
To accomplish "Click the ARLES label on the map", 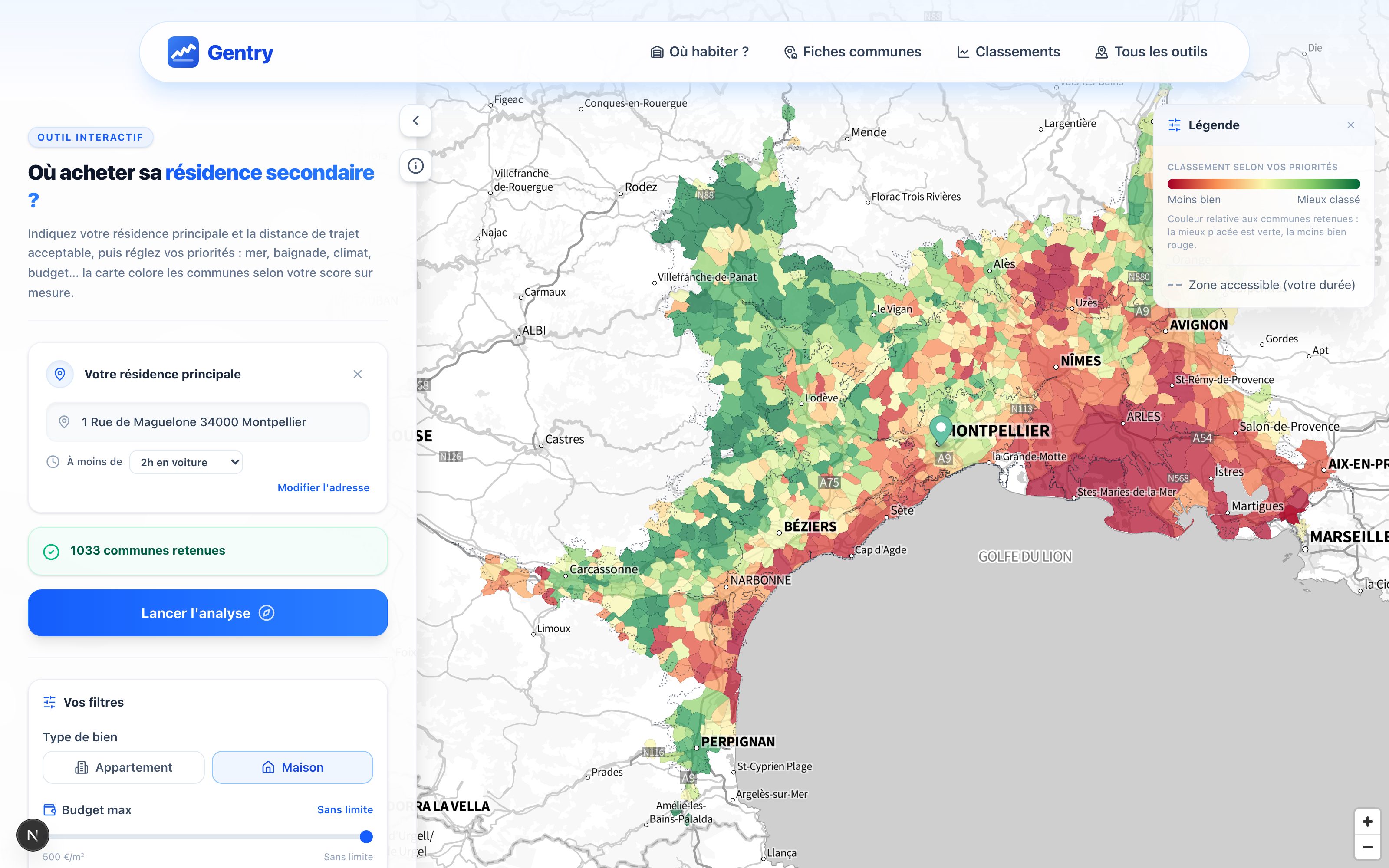I will click(x=1143, y=417).
